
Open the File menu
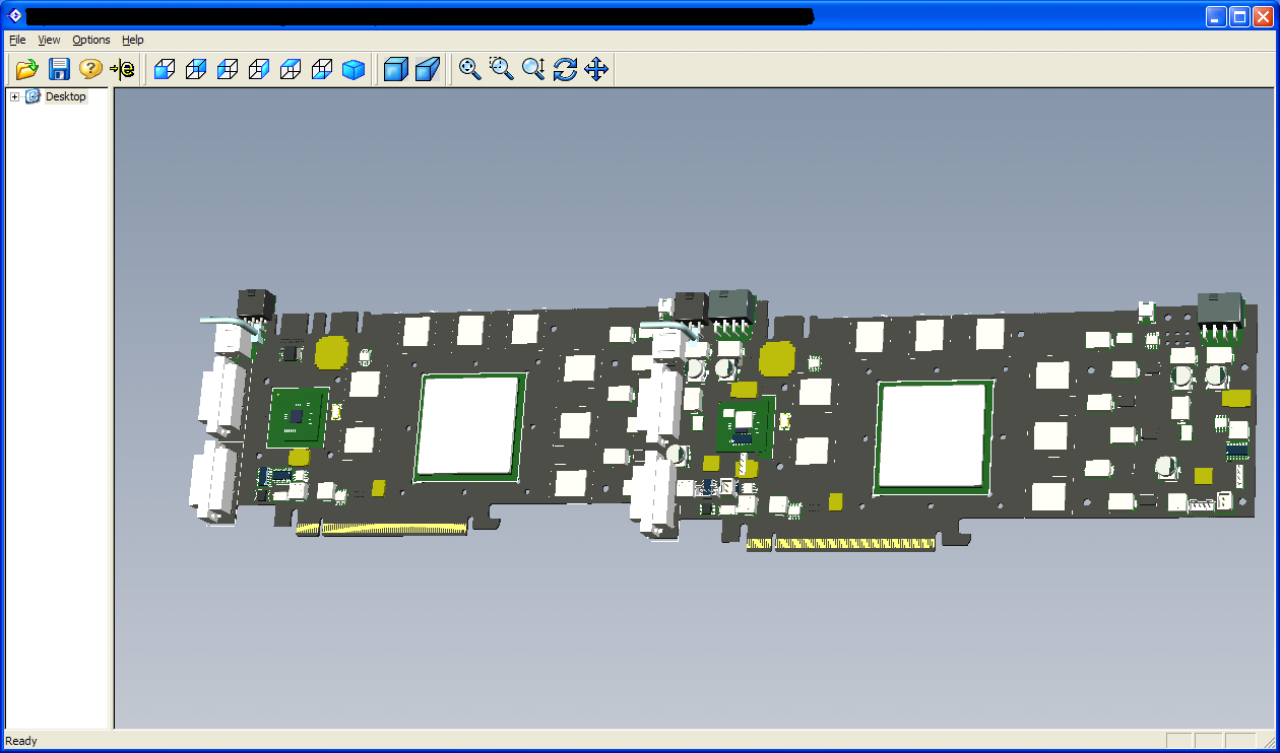coord(17,40)
